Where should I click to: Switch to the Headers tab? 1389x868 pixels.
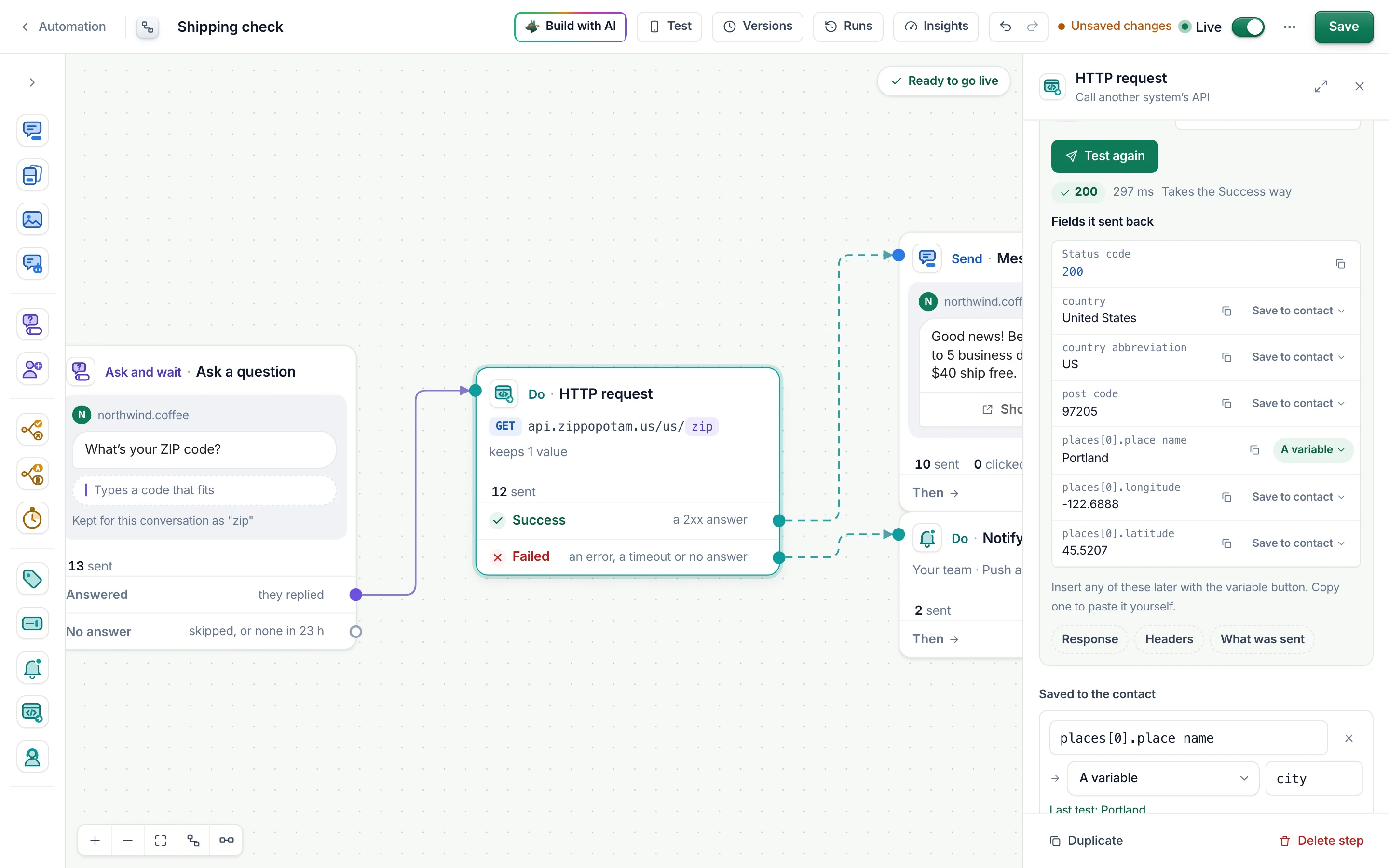tap(1169, 639)
